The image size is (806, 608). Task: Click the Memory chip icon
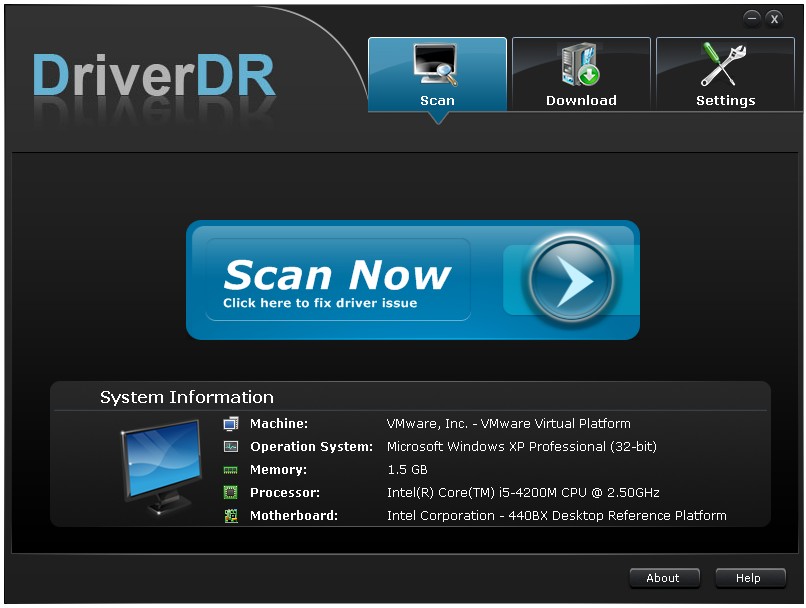pyautogui.click(x=231, y=470)
